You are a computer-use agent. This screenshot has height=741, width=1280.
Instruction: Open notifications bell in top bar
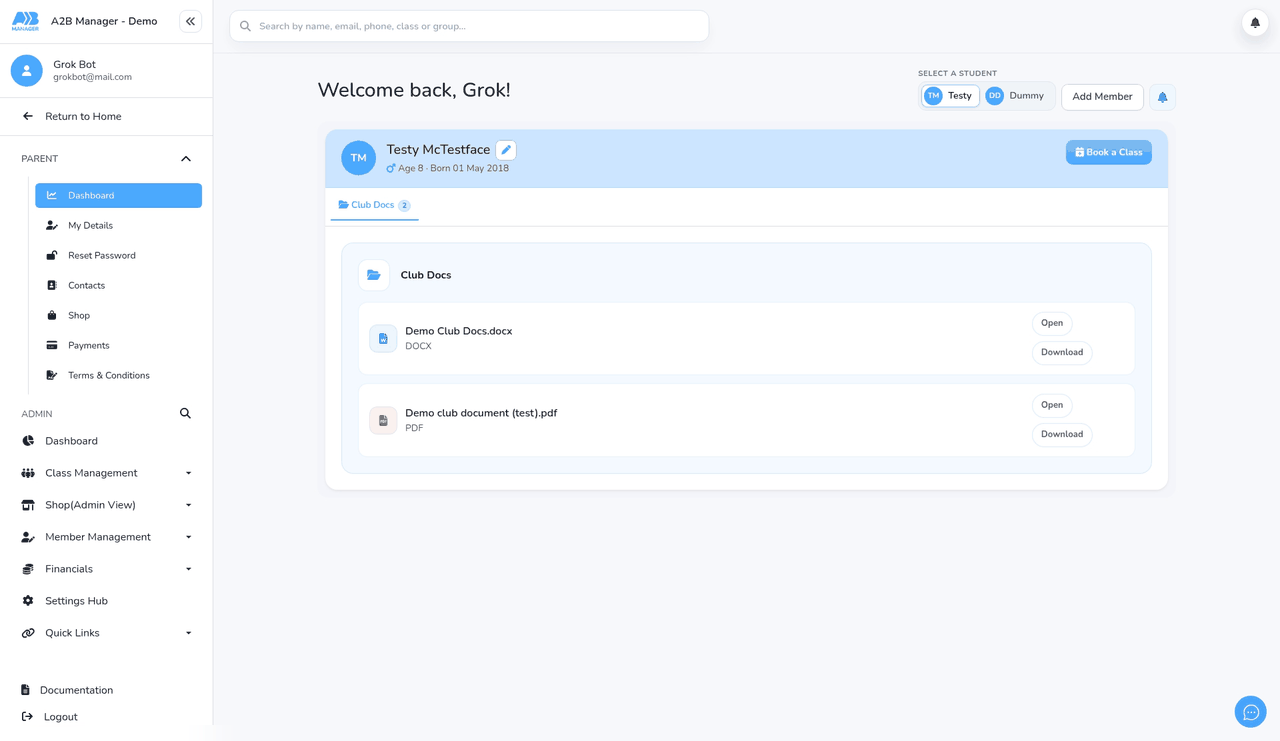coord(1255,23)
